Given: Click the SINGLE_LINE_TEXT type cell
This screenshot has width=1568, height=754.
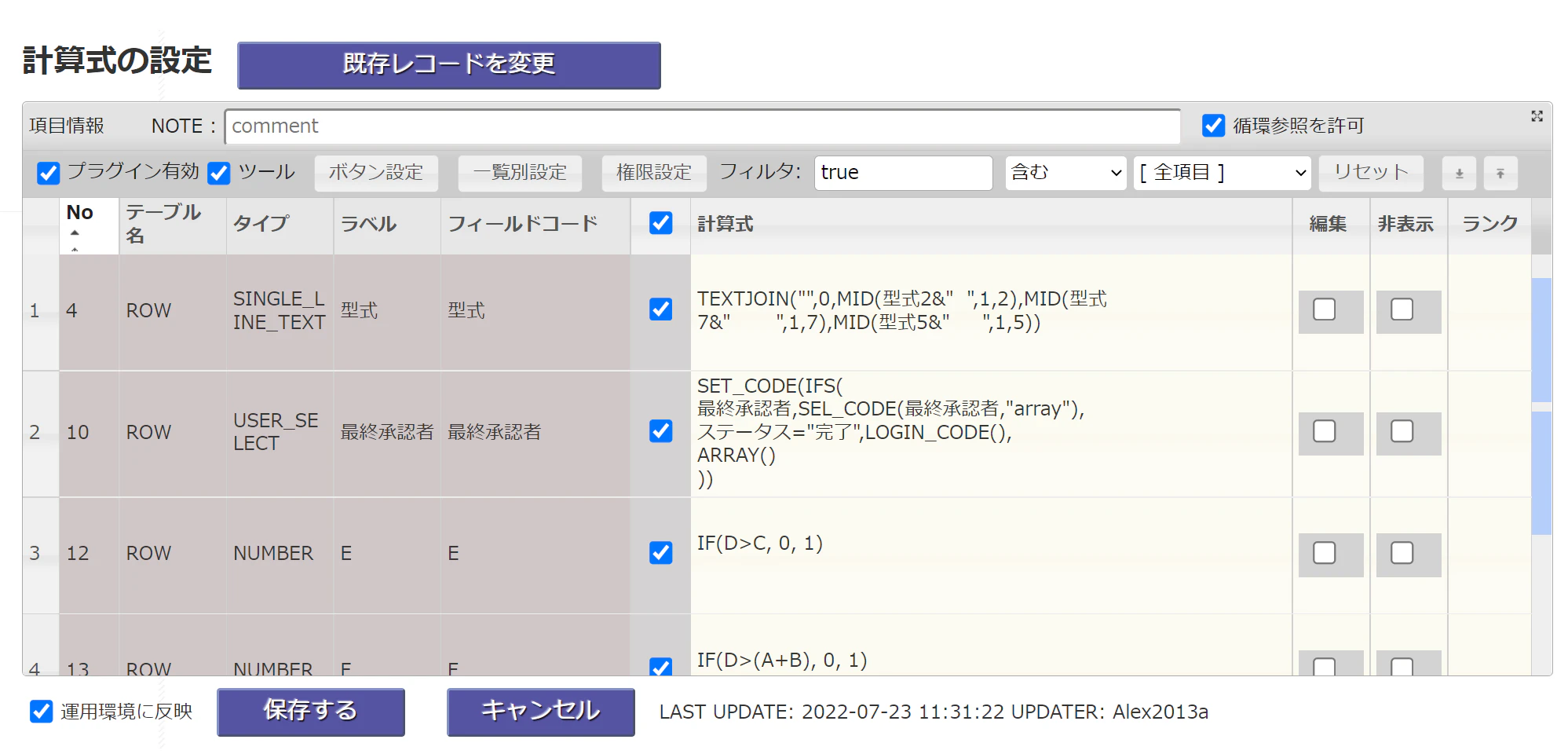Looking at the screenshot, I should point(280,311).
